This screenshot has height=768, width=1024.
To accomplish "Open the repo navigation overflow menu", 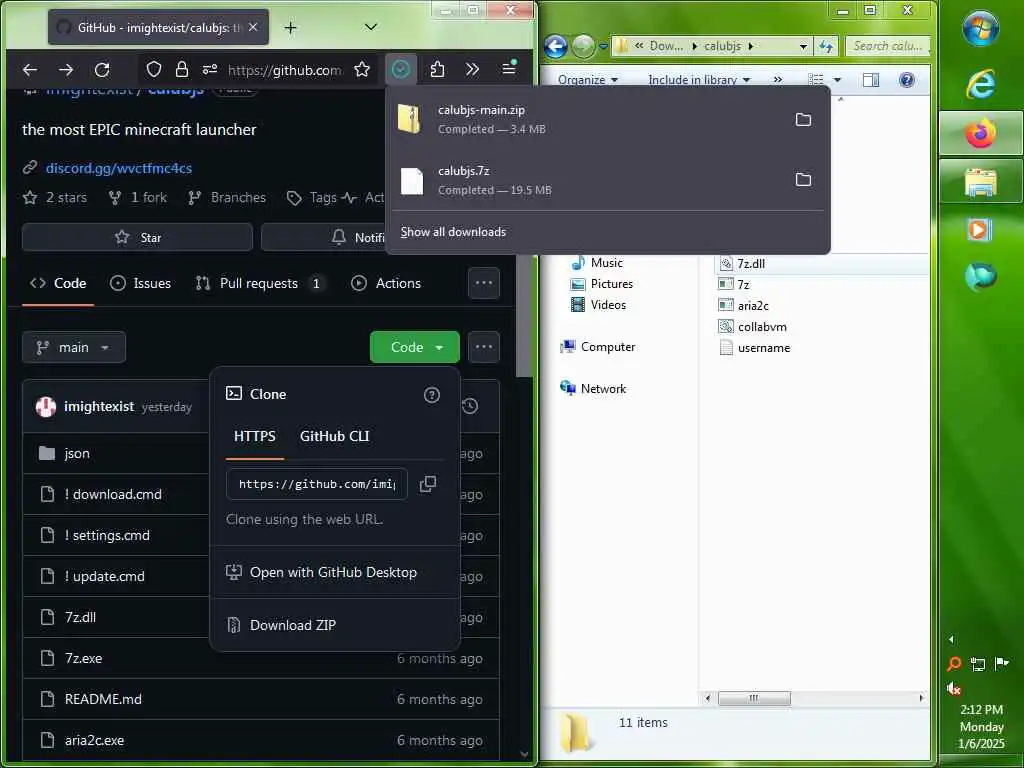I will point(484,283).
